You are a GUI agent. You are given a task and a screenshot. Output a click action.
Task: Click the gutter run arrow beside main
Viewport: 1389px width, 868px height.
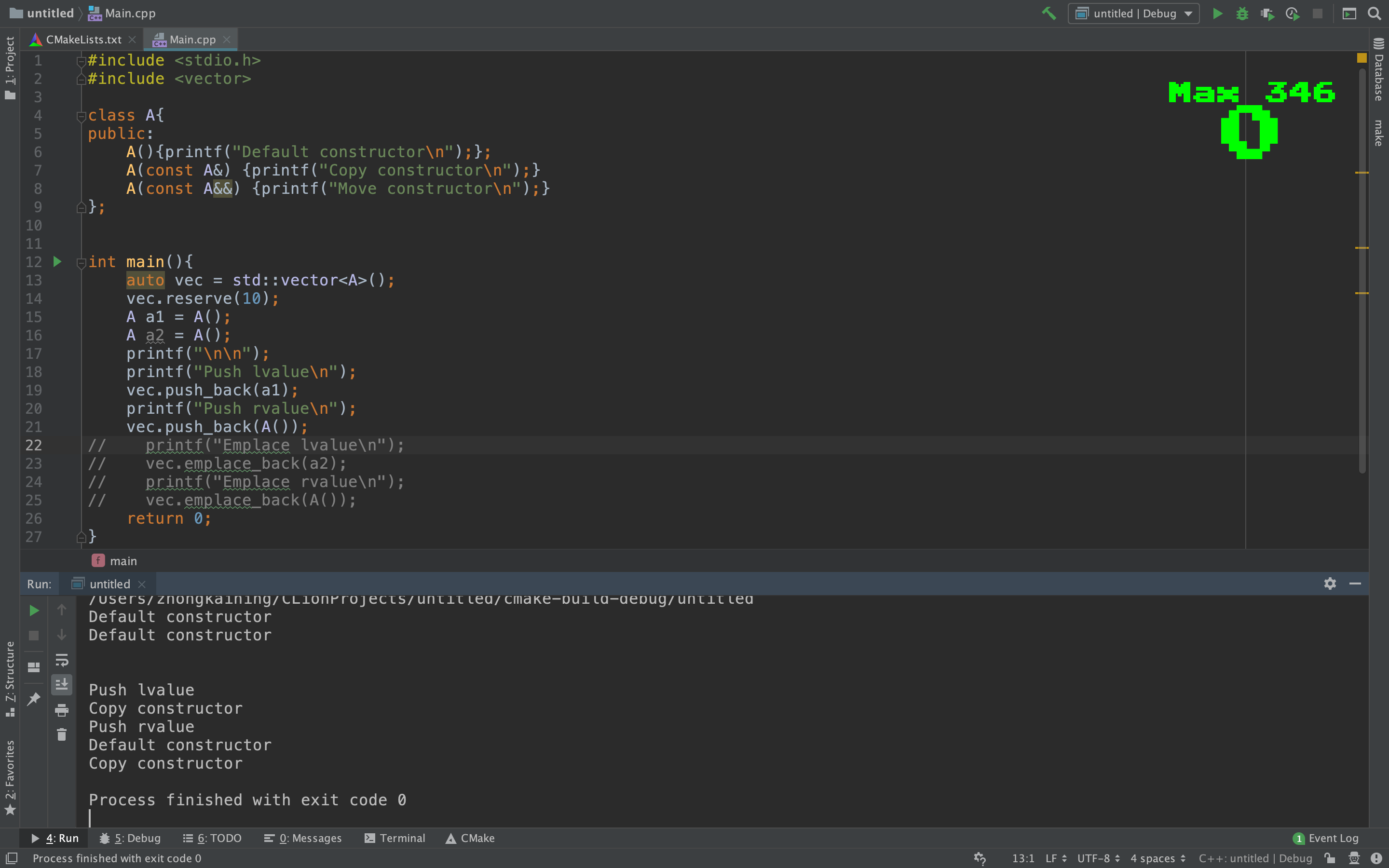[x=57, y=262]
